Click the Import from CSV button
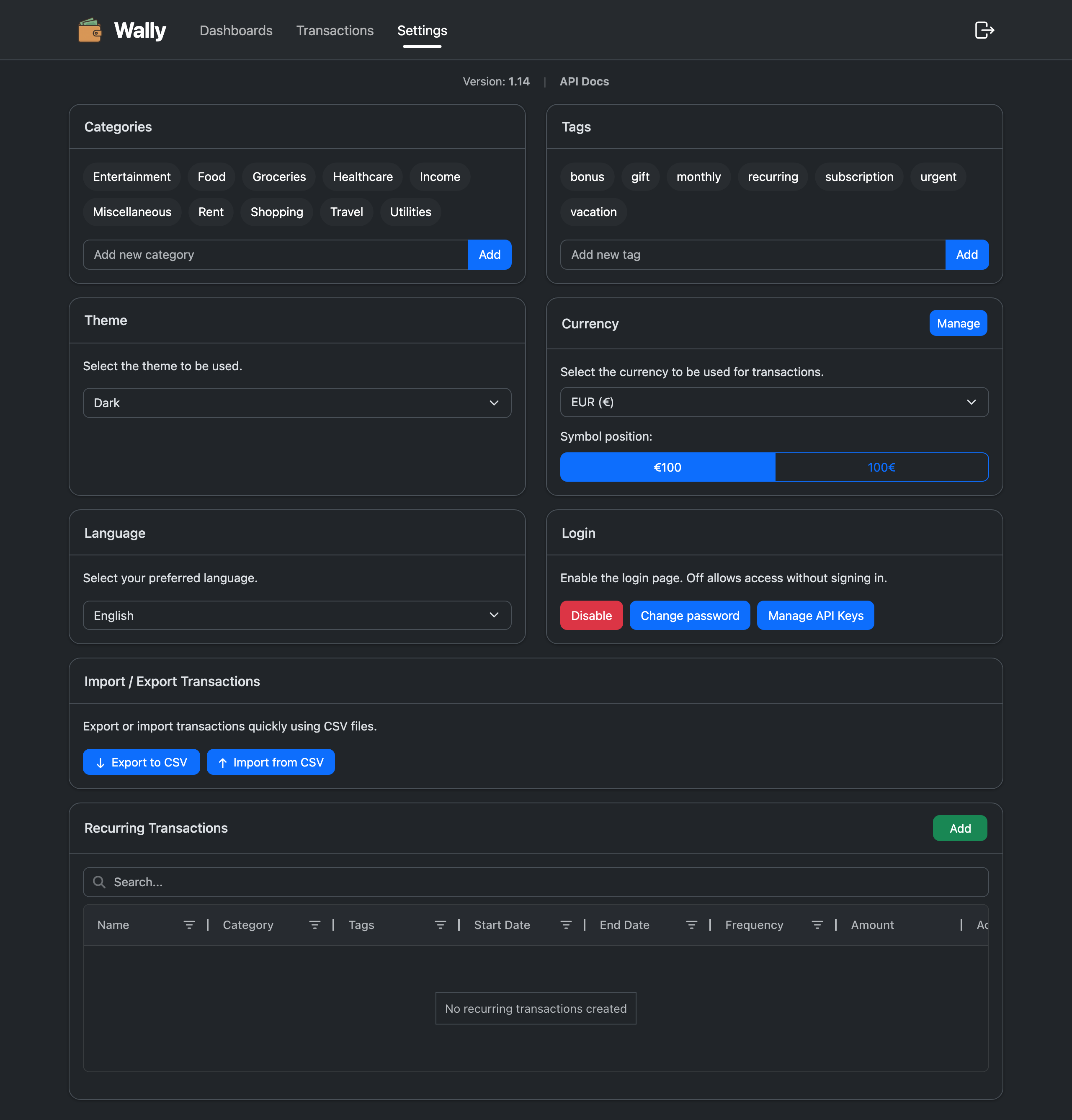1072x1120 pixels. click(x=271, y=762)
